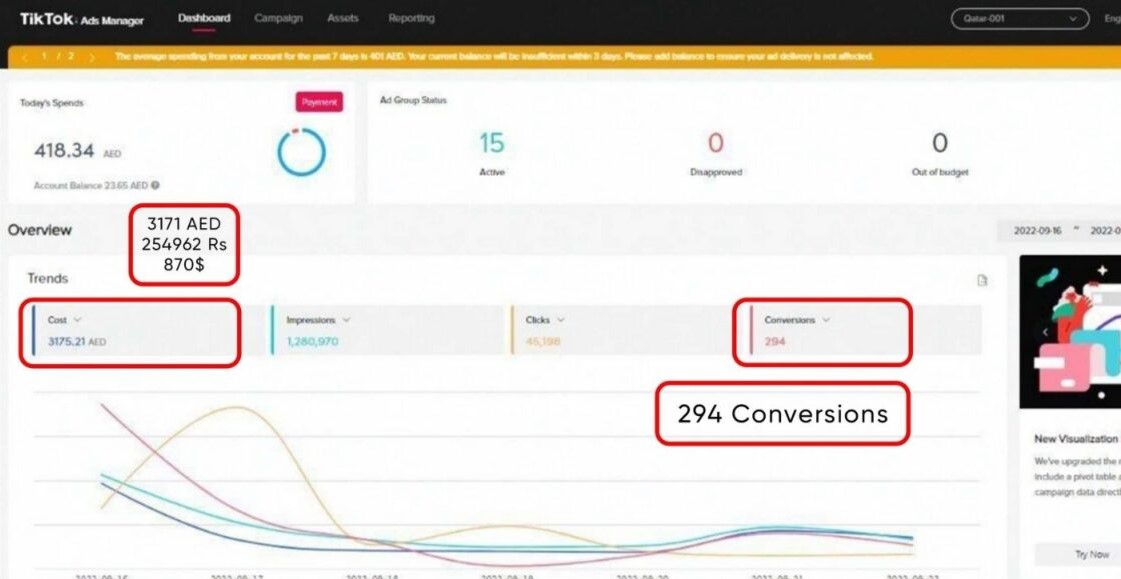Click the Account Balance help icon
The height and width of the screenshot is (579, 1121).
click(156, 185)
